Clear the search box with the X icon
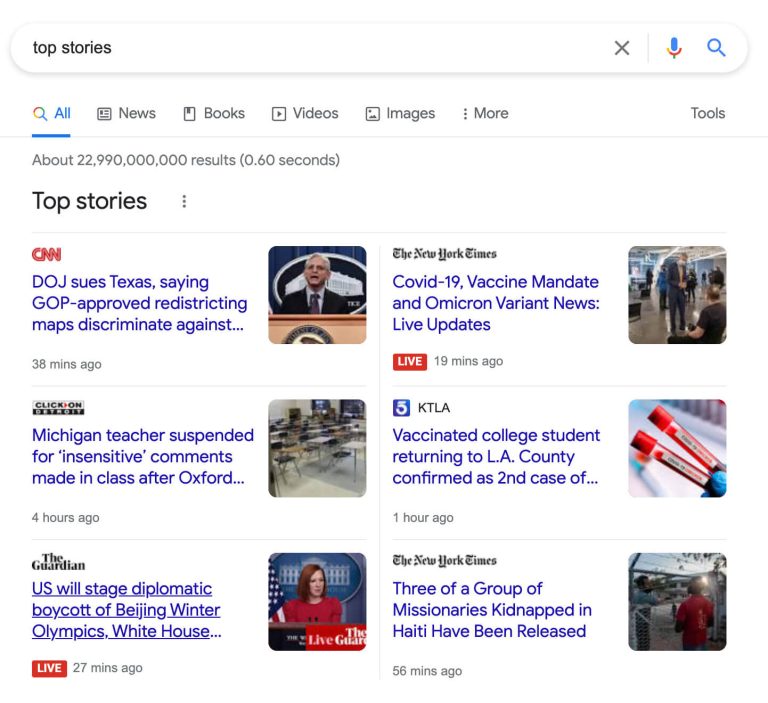 coord(622,48)
